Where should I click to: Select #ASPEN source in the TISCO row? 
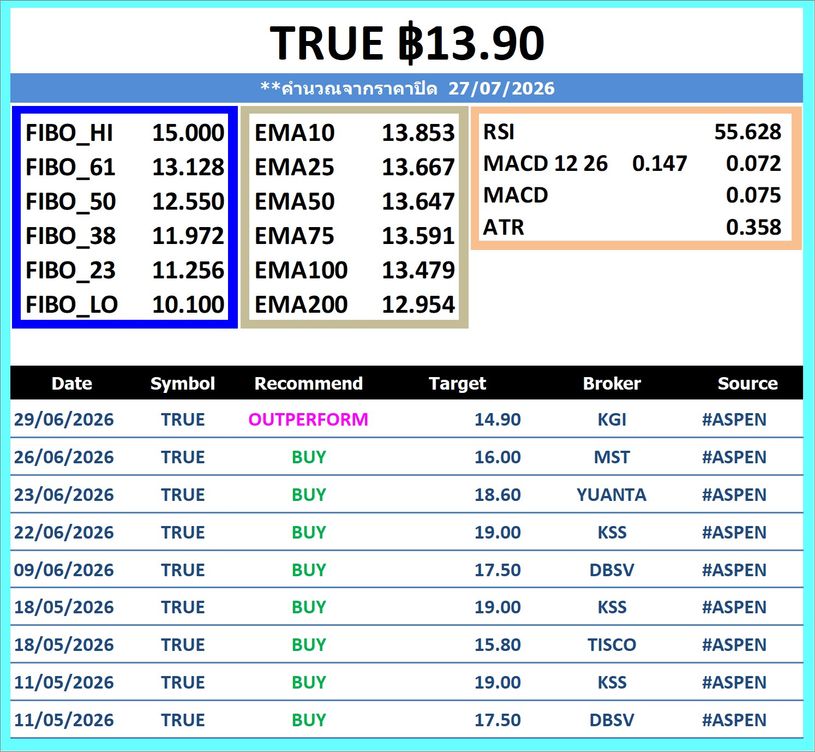[x=734, y=644]
